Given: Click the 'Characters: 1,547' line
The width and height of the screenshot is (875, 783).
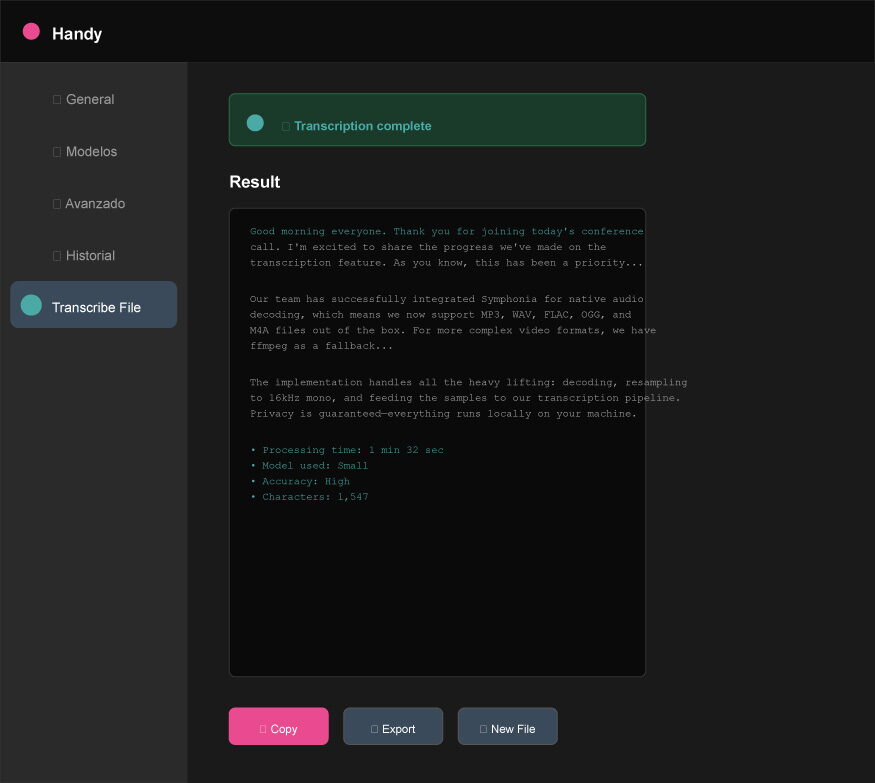Looking at the screenshot, I should point(309,497).
